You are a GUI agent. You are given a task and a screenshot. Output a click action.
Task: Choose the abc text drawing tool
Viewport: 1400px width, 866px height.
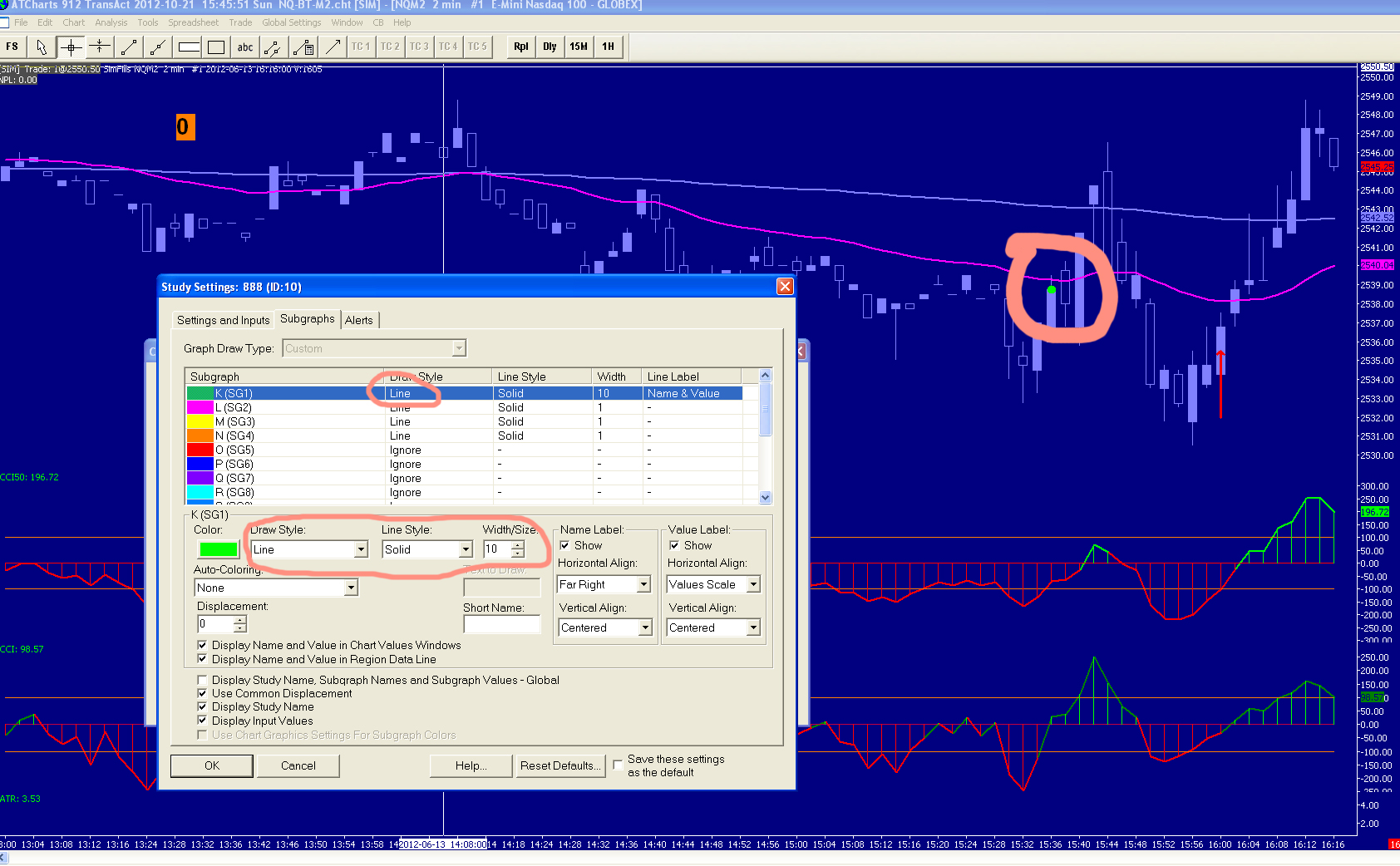[x=245, y=47]
